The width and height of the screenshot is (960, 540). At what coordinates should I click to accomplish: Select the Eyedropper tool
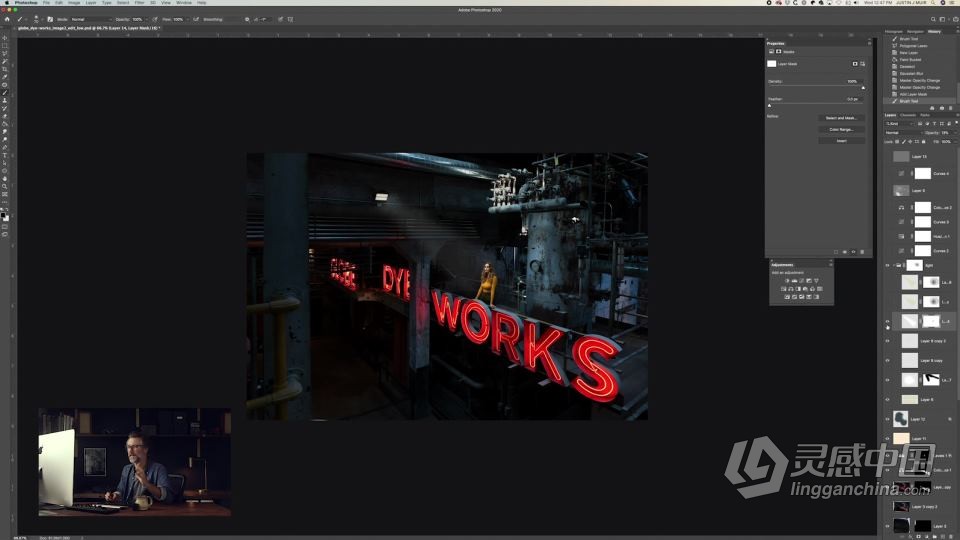tap(5, 77)
